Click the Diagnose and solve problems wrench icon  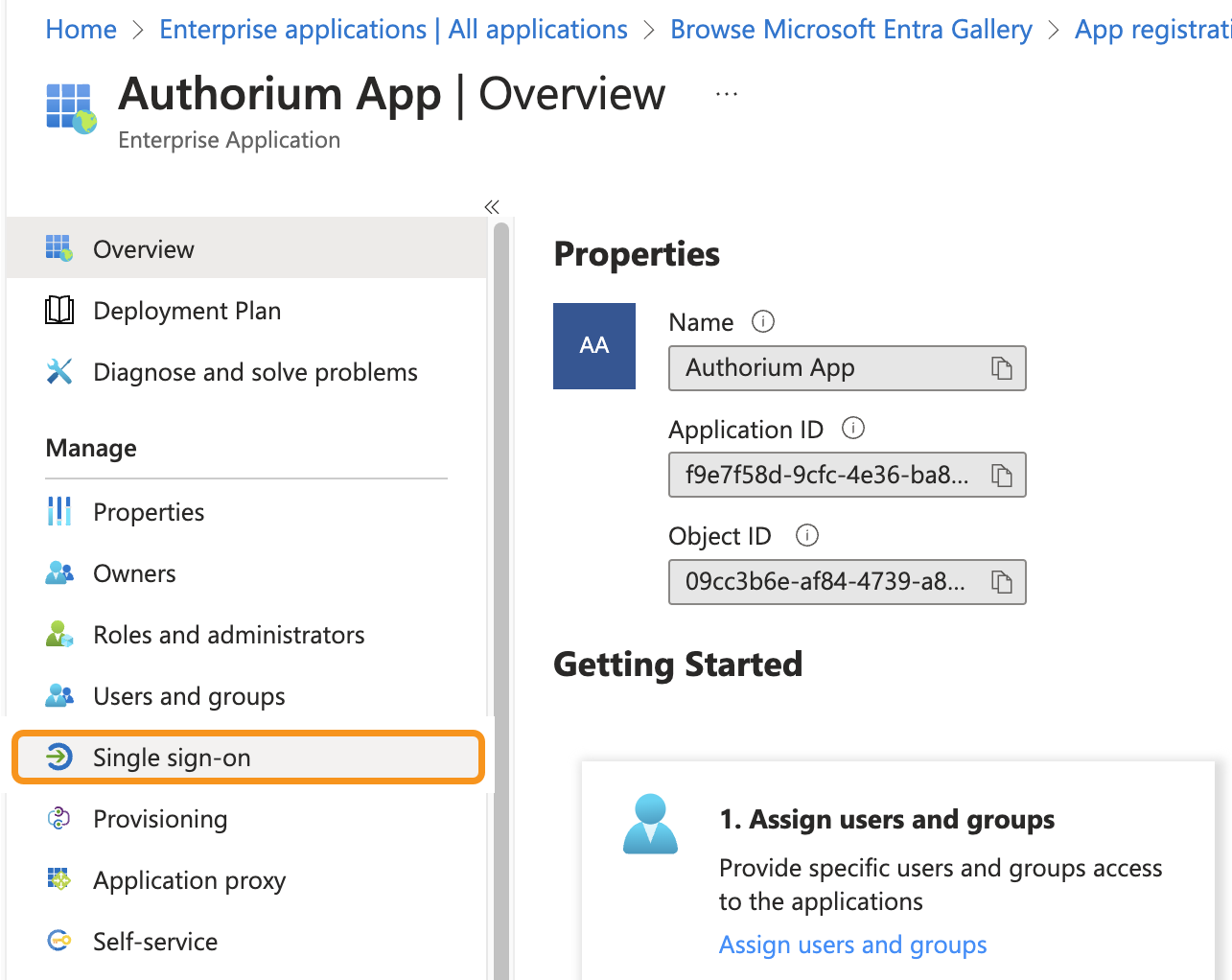point(59,372)
